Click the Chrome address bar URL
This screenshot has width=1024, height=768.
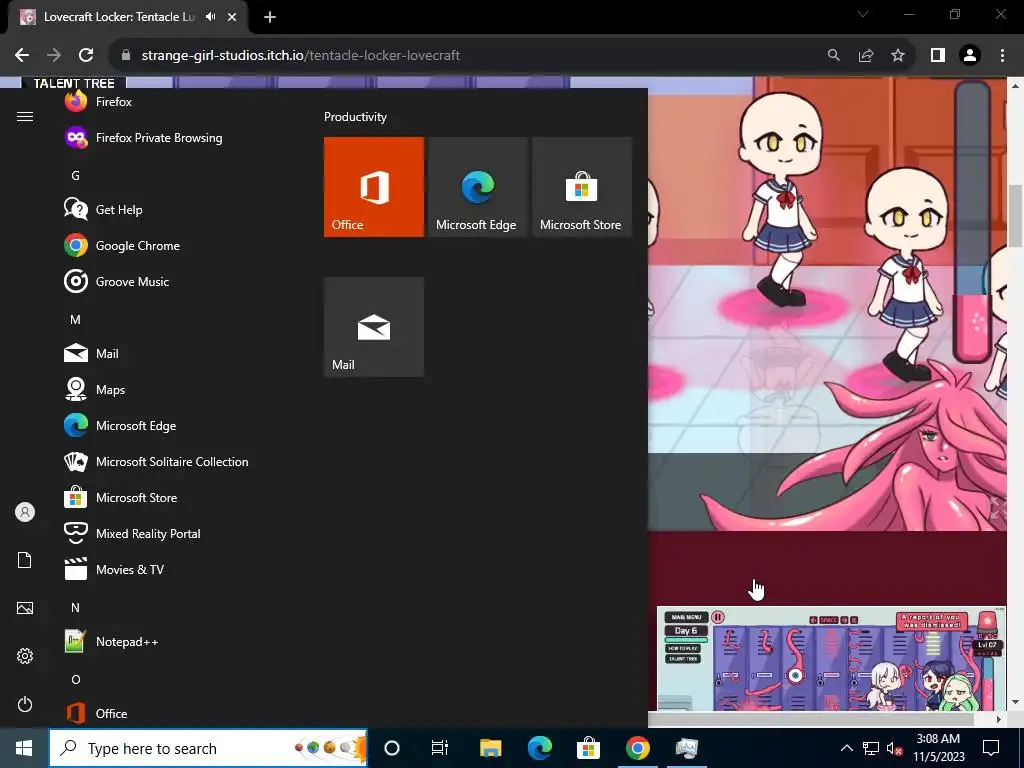tap(301, 56)
